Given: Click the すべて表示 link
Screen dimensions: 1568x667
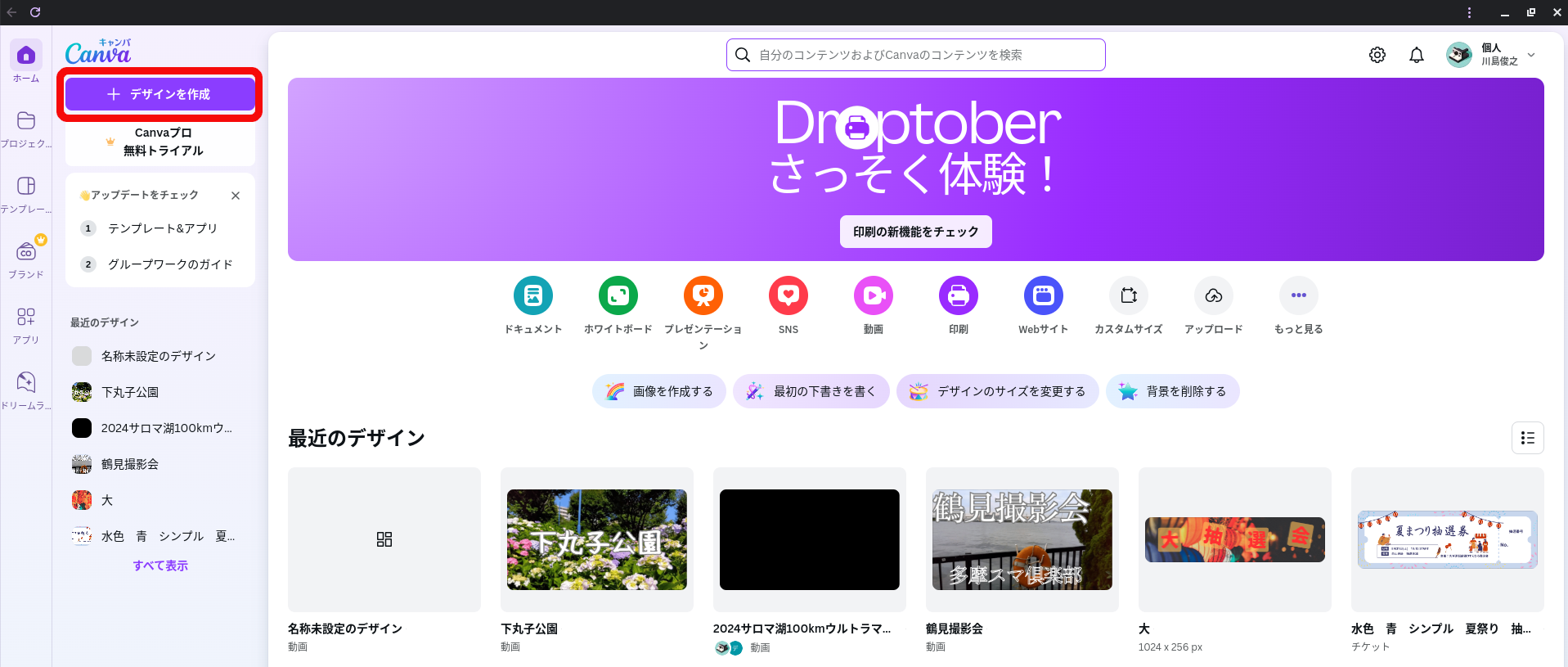Looking at the screenshot, I should 160,566.
